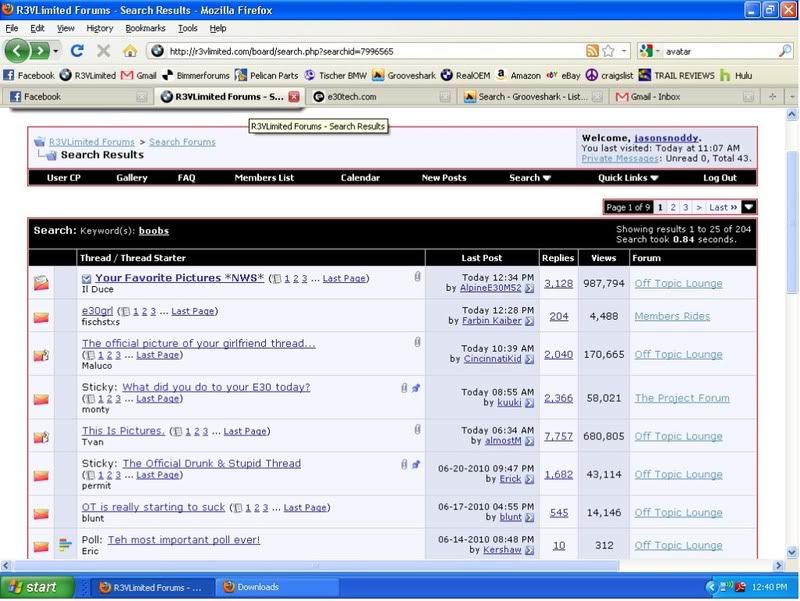Open replies count 3,128

[558, 283]
